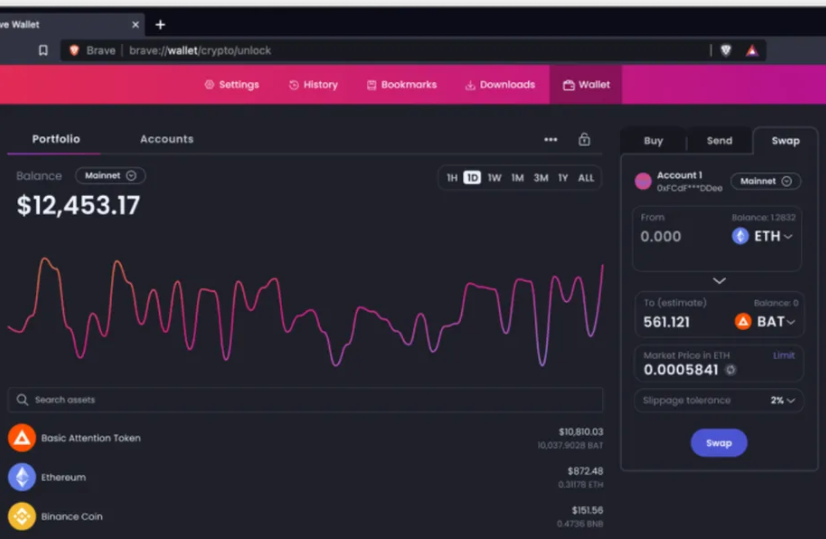This screenshot has height=539, width=826.
Task: Click the Account 1 name in the swap panel
Action: [679, 175]
